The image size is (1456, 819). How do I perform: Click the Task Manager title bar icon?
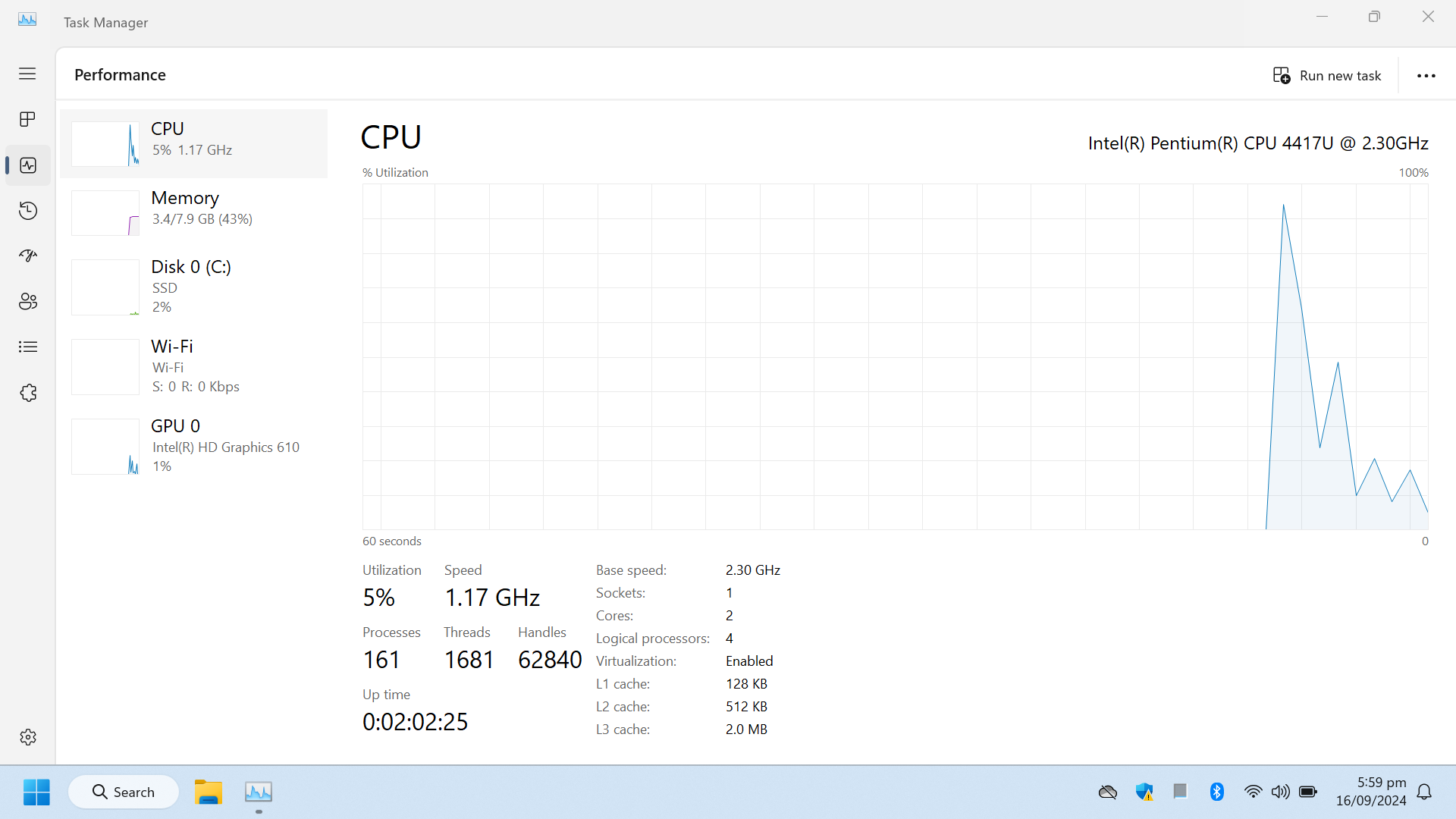(27, 20)
